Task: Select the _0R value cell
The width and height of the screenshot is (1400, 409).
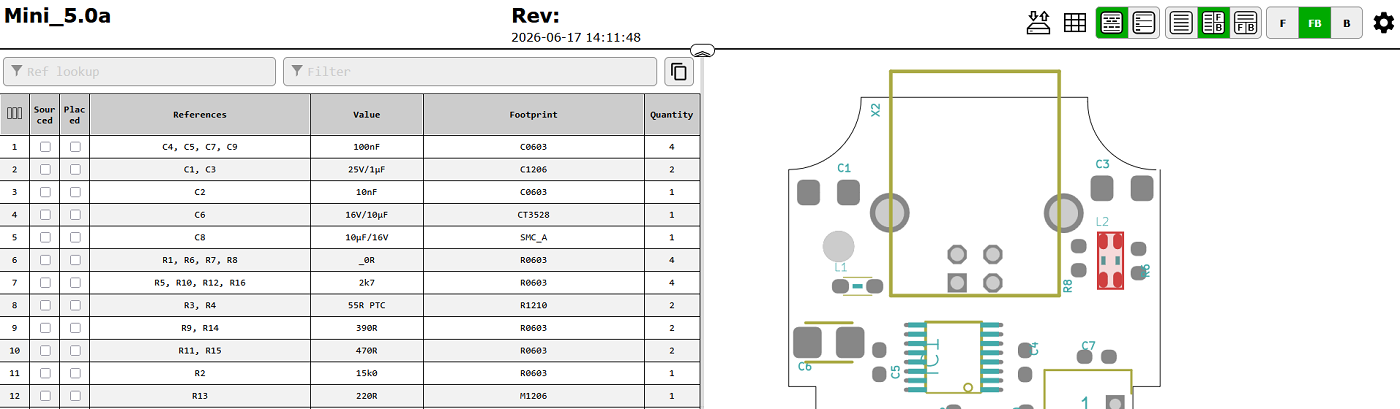Action: [x=367, y=260]
